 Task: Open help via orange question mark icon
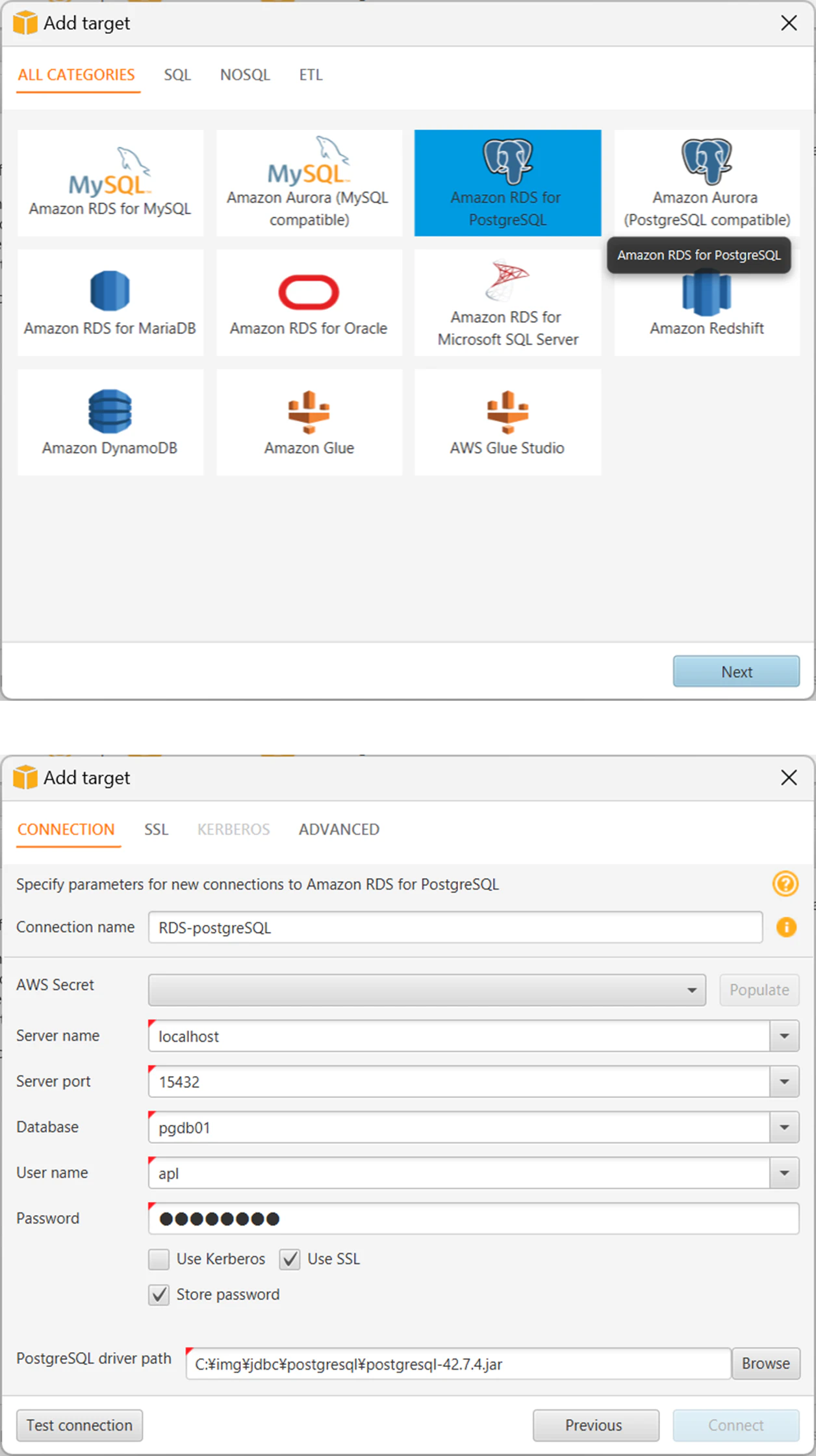click(x=785, y=884)
